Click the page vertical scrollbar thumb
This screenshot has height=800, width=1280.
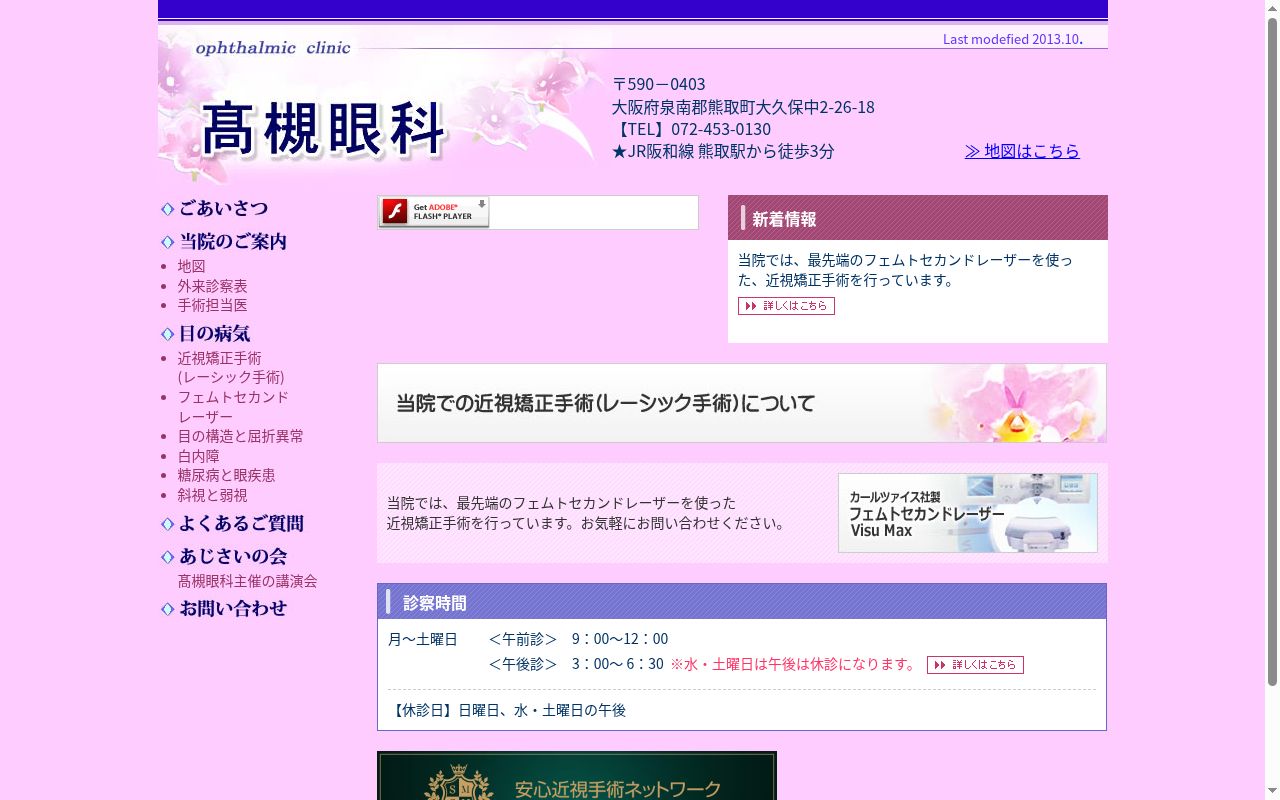point(1272,351)
